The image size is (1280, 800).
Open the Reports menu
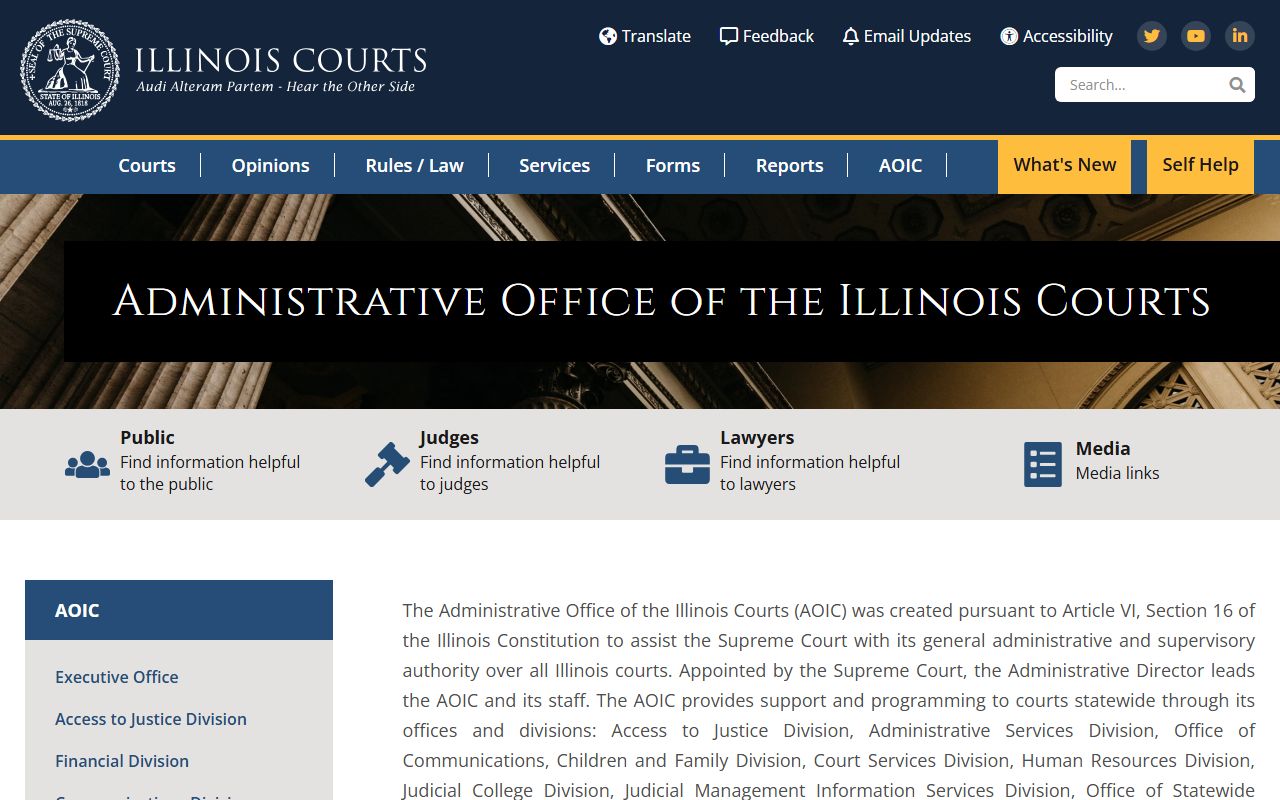click(x=789, y=166)
